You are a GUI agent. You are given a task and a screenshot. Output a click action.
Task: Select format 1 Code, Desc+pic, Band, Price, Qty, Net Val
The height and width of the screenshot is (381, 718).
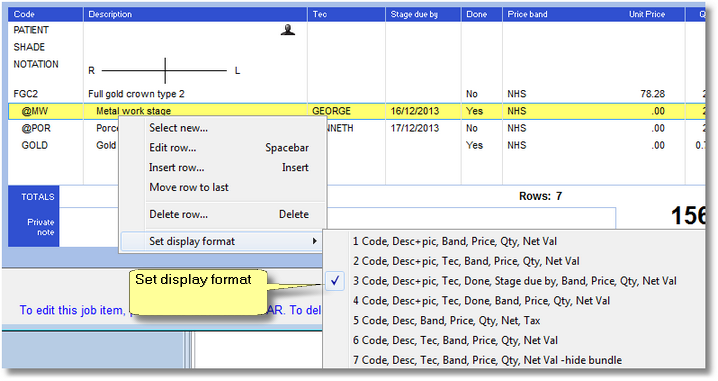[x=455, y=241]
